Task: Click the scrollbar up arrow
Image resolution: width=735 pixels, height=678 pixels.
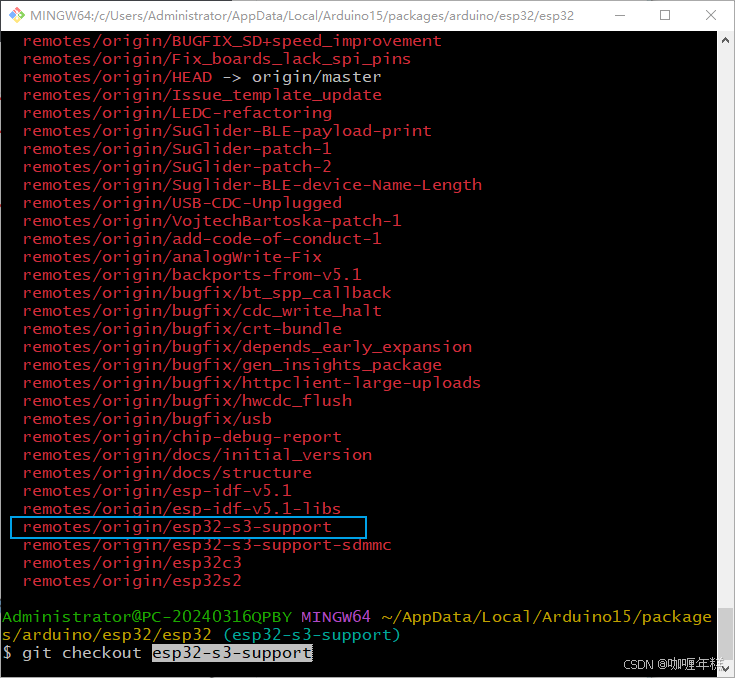Action: [725, 40]
